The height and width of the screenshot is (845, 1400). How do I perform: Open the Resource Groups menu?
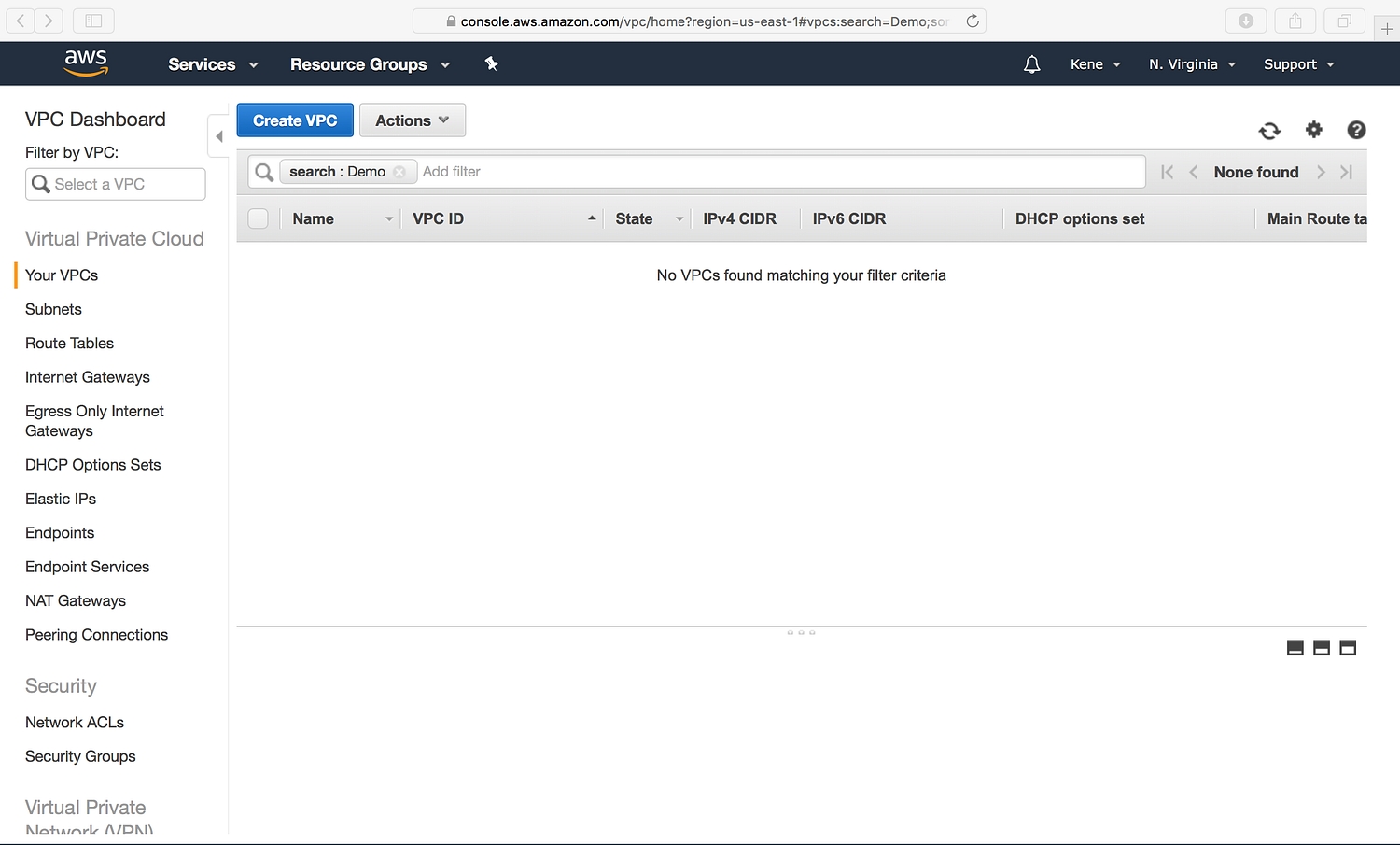coord(370,64)
